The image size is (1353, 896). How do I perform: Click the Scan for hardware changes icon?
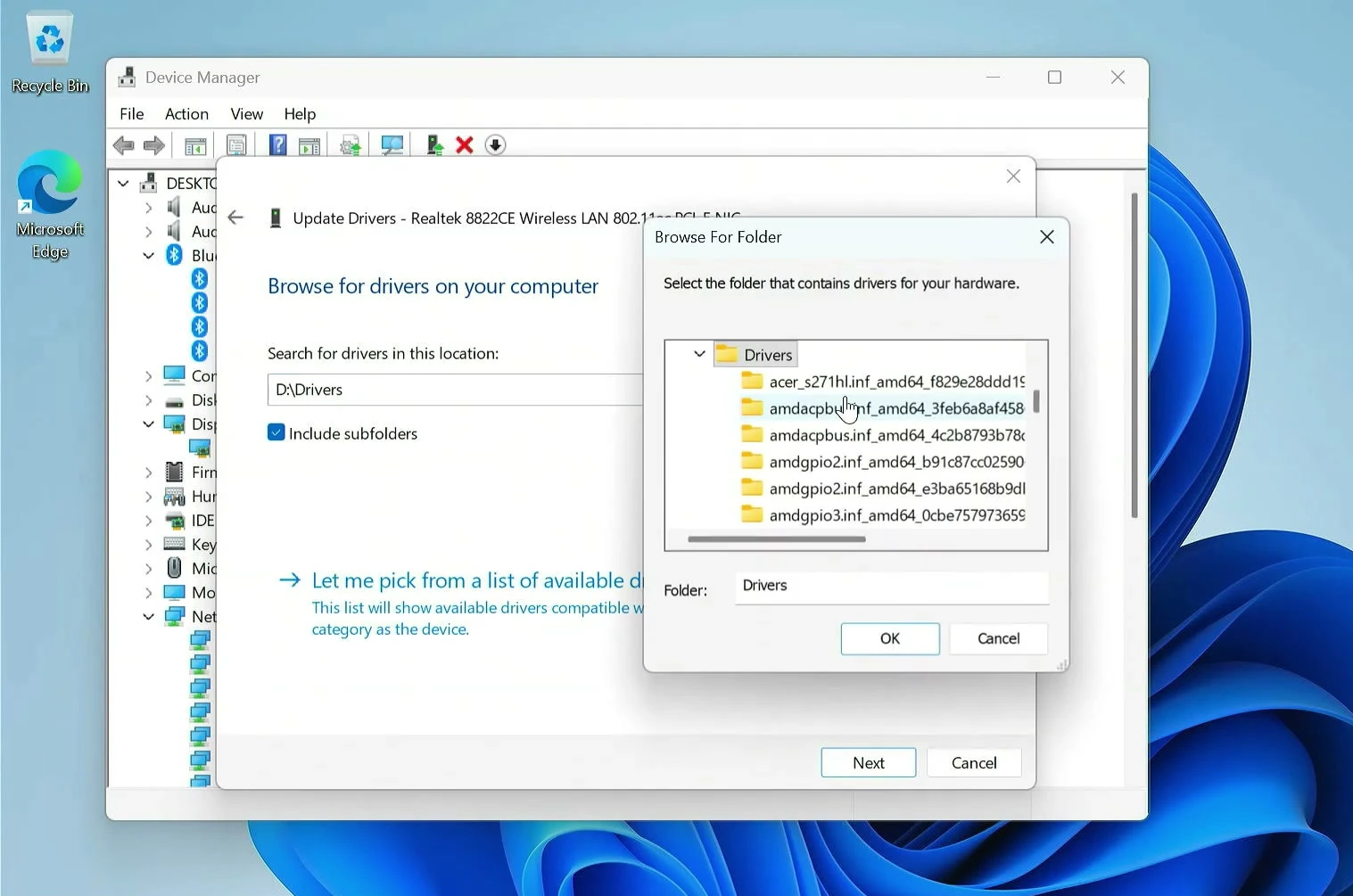click(x=392, y=145)
